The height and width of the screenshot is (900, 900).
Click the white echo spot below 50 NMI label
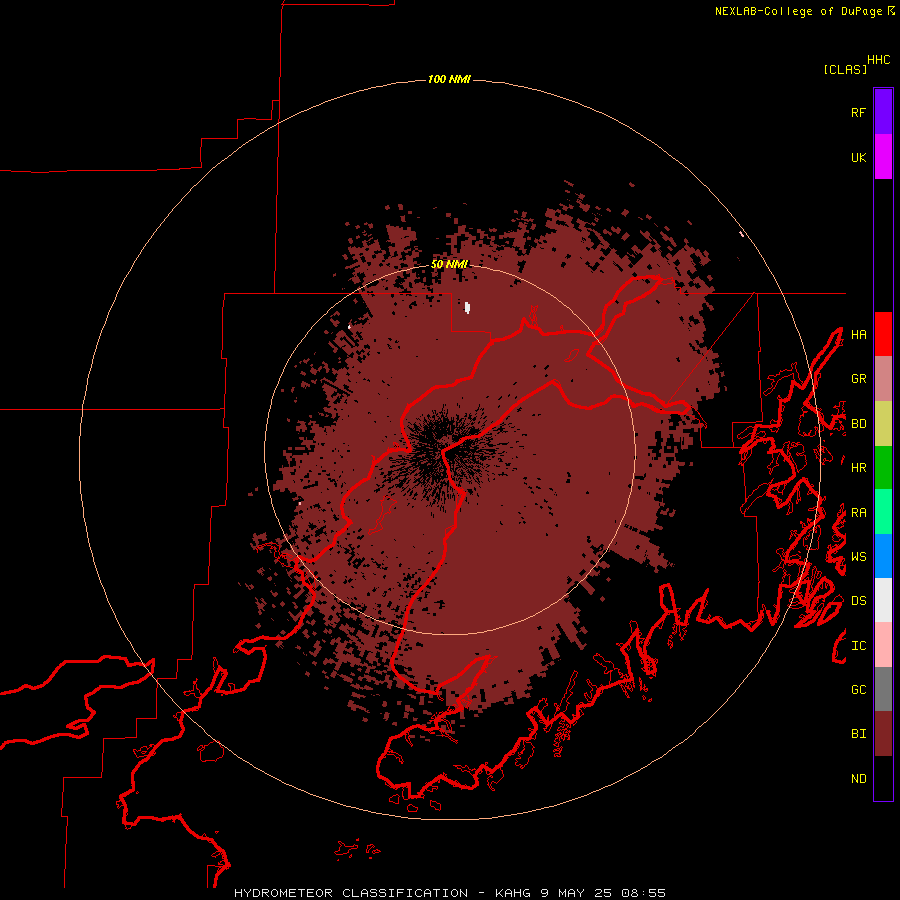(467, 308)
